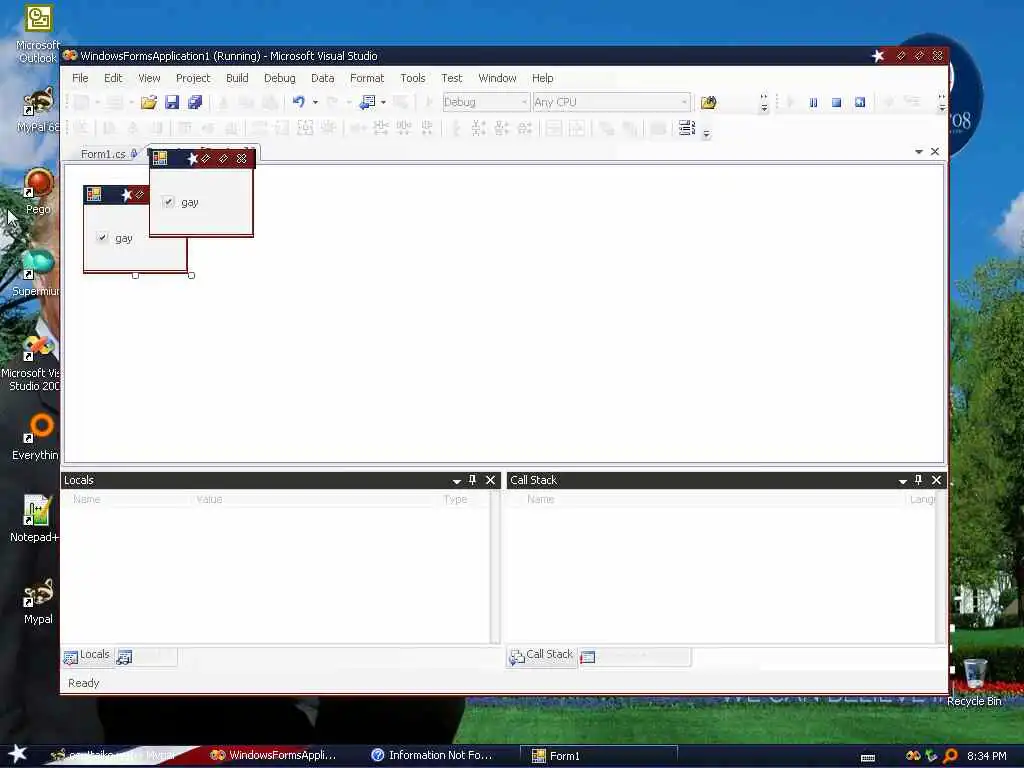Screen dimensions: 1024x768
Task: Click the Locals tab icon at bottom
Action: (x=71, y=657)
